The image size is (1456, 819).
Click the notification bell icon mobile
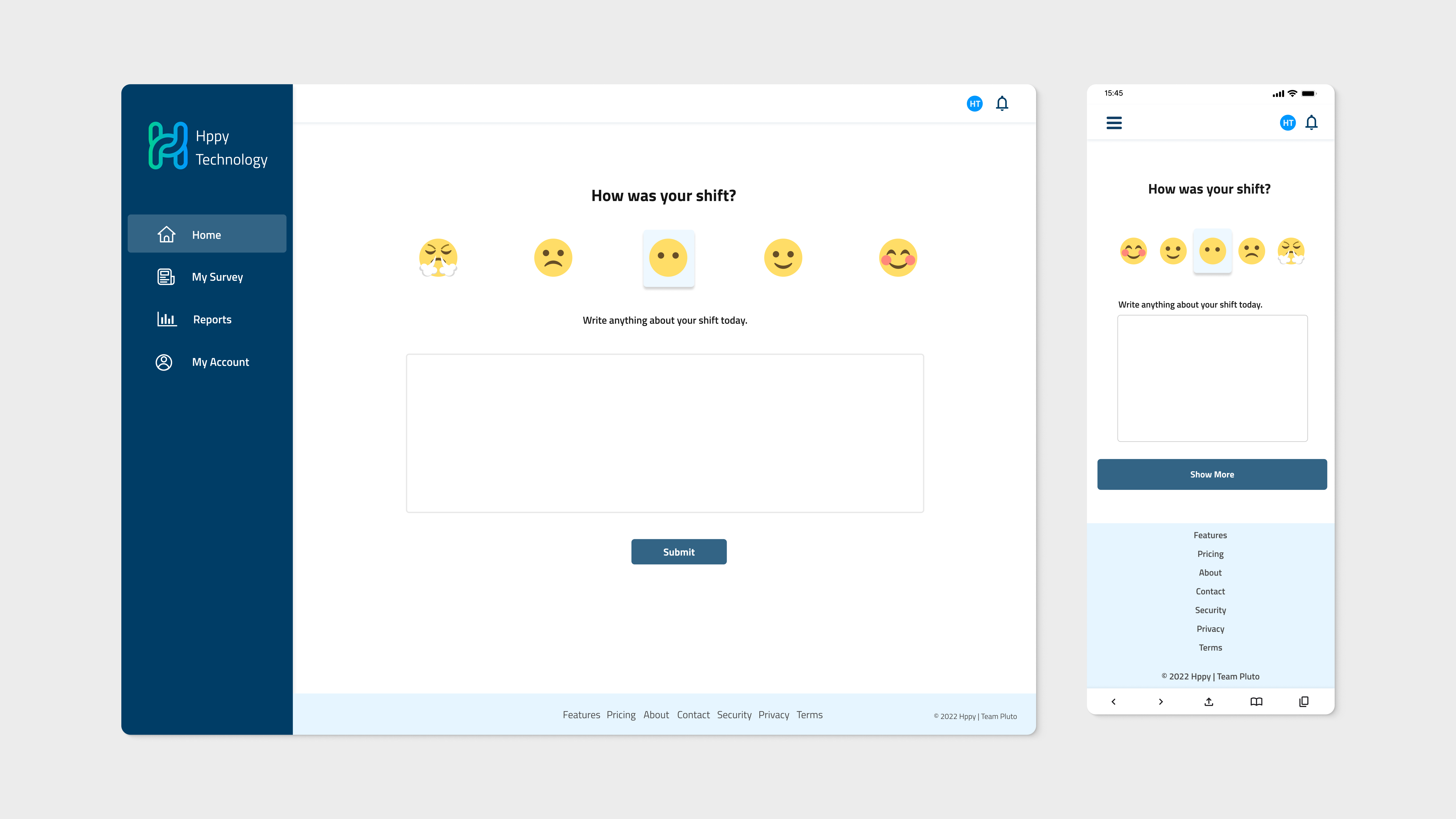1311,122
